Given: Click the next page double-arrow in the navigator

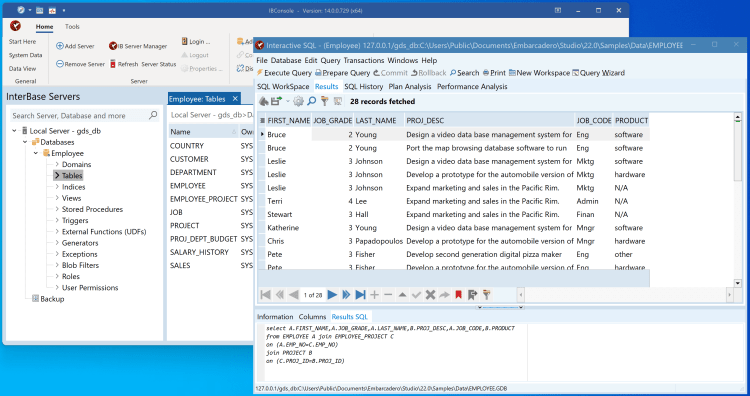Looking at the screenshot, I should pos(346,295).
